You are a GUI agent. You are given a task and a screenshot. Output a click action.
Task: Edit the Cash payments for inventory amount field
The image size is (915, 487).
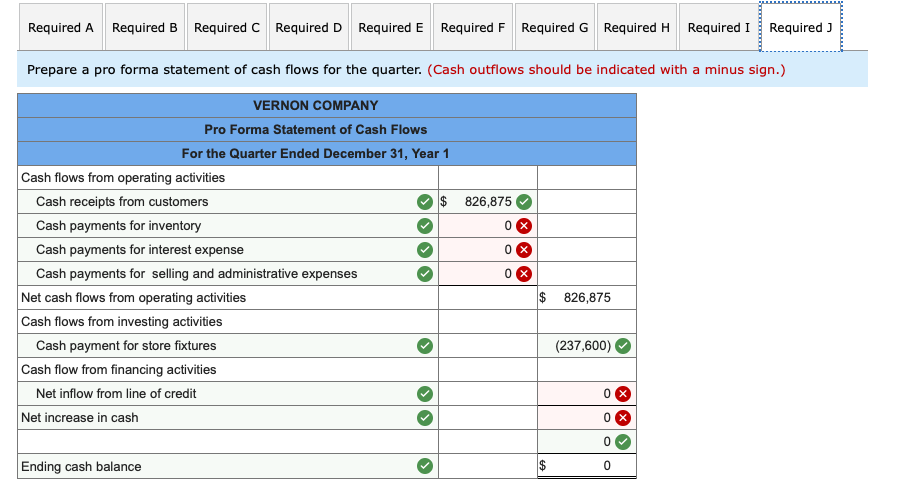(x=488, y=226)
